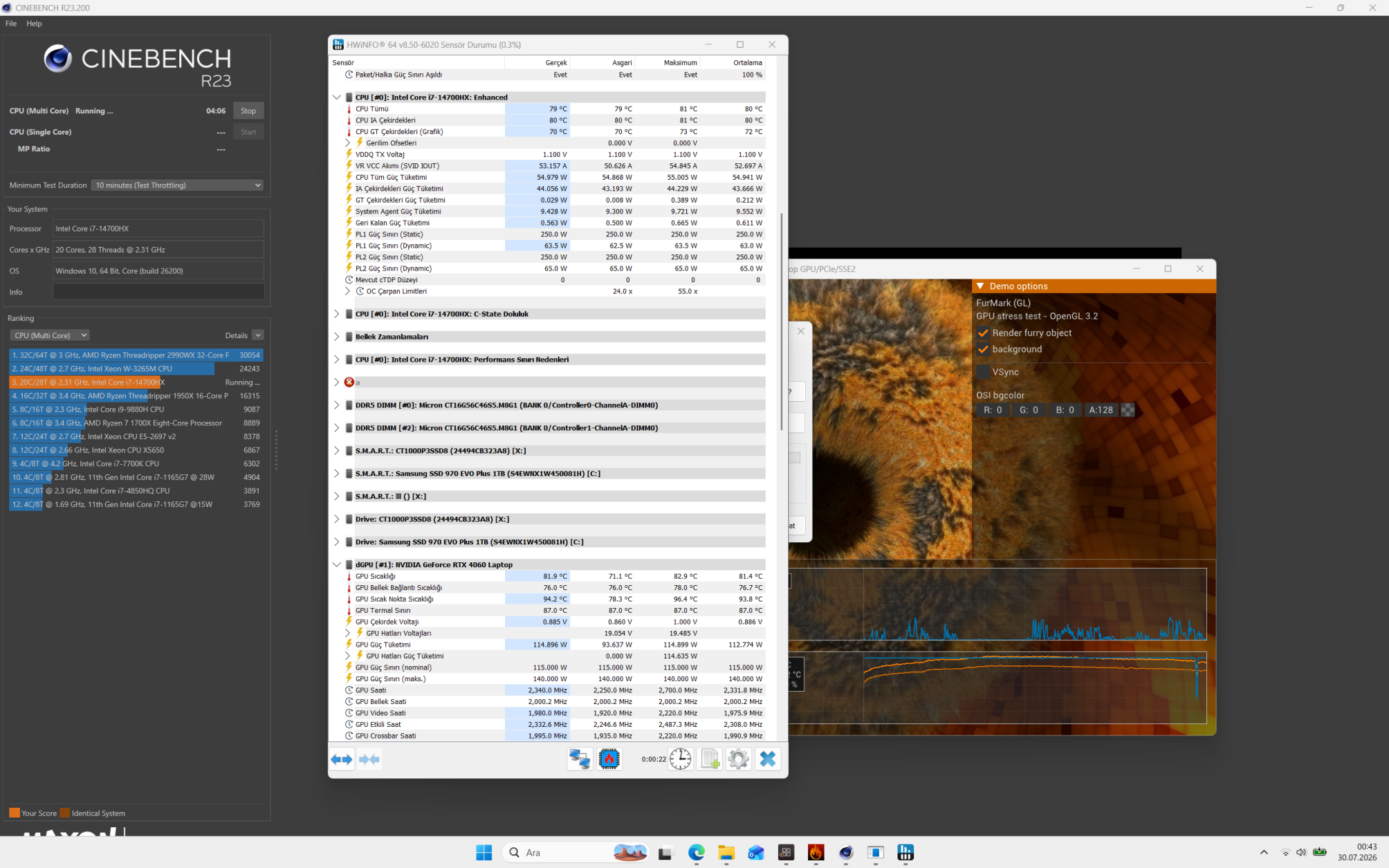This screenshot has height=868, width=1389.
Task: Select the Threadripper 2990WX ranking row
Action: pyautogui.click(x=136, y=355)
